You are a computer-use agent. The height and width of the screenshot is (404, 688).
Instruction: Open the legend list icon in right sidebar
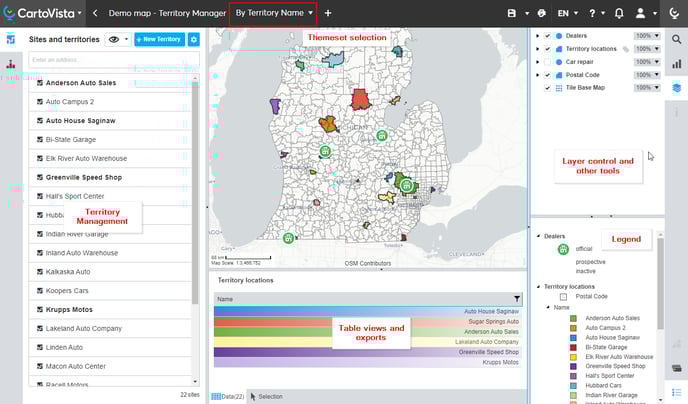coord(677,392)
